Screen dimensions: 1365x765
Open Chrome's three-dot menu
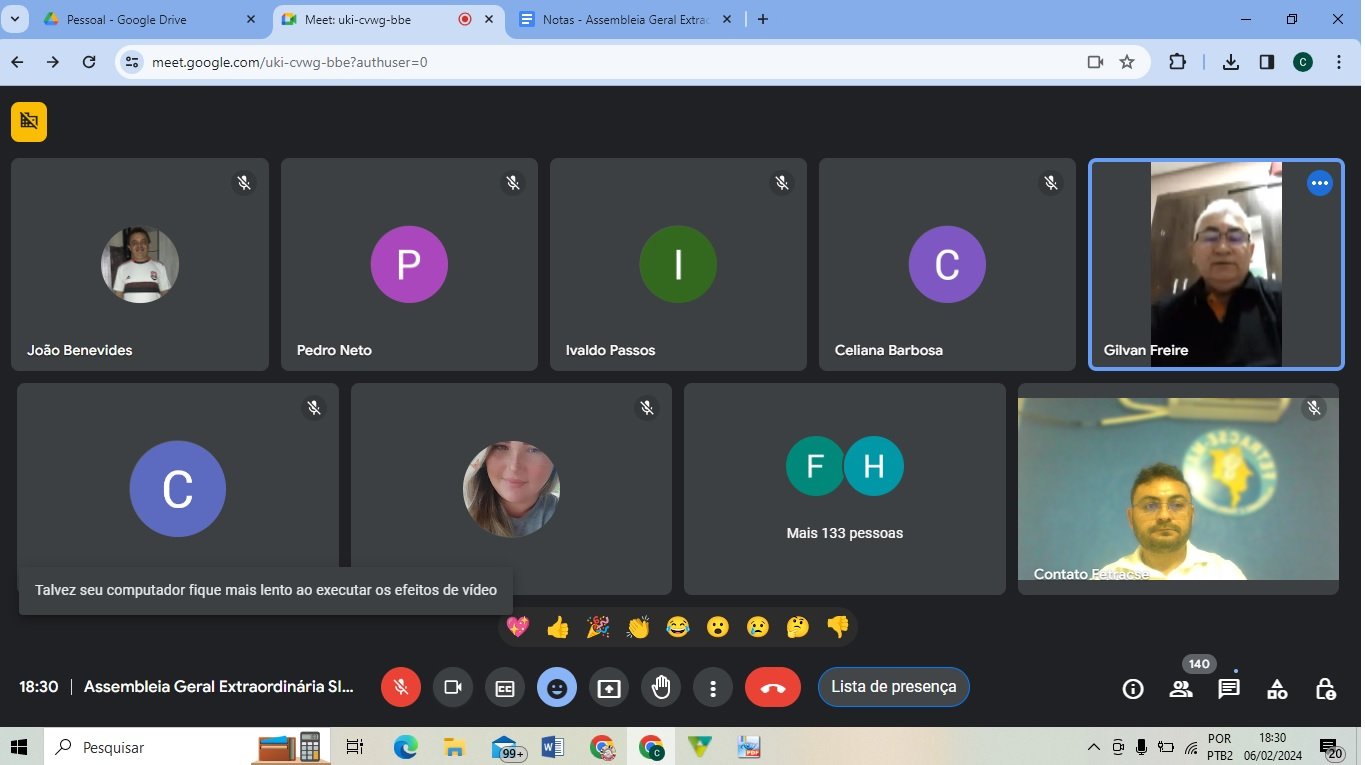coord(1339,62)
